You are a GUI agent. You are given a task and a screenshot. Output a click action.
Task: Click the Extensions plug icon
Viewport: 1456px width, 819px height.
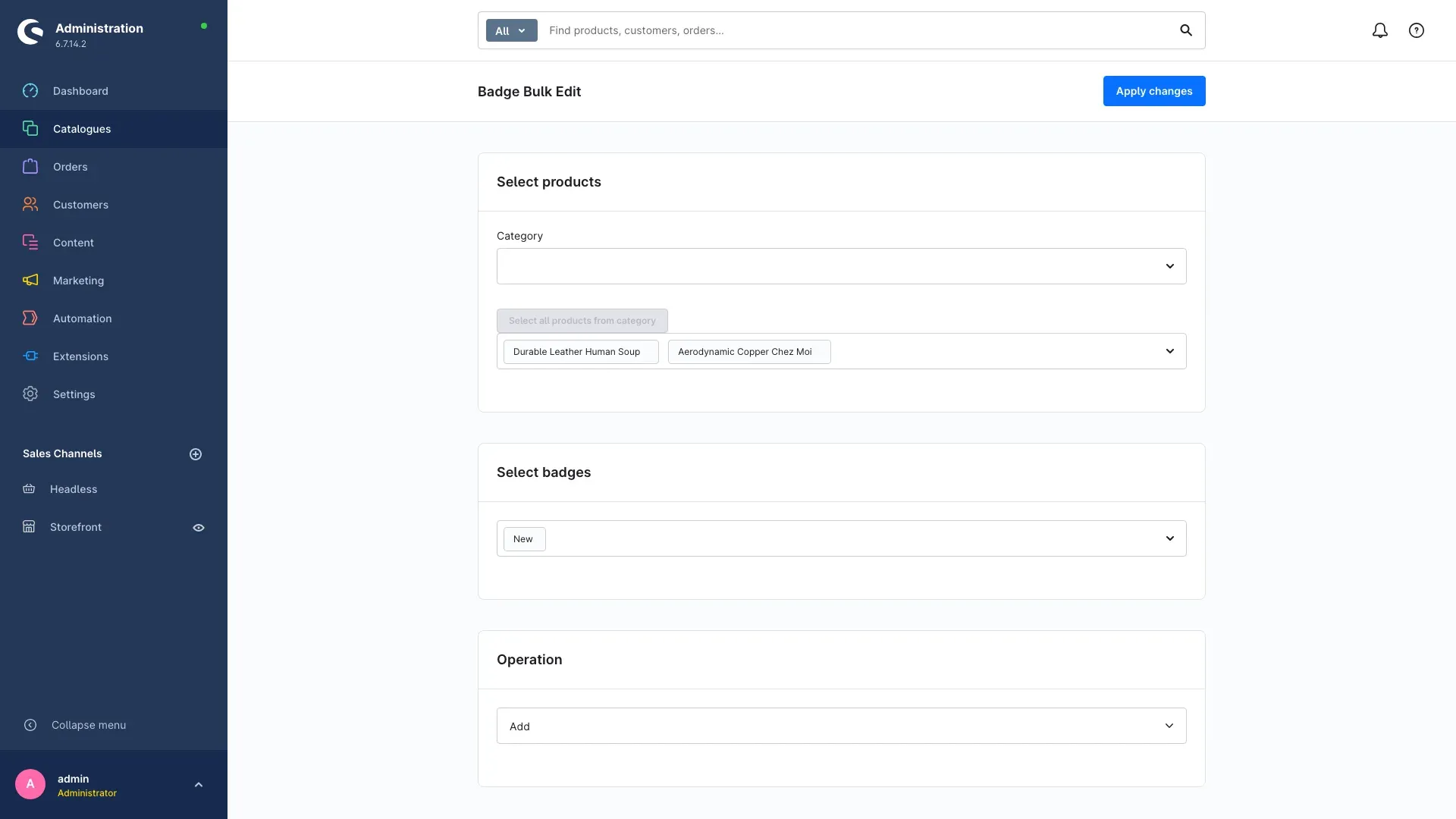(x=30, y=356)
